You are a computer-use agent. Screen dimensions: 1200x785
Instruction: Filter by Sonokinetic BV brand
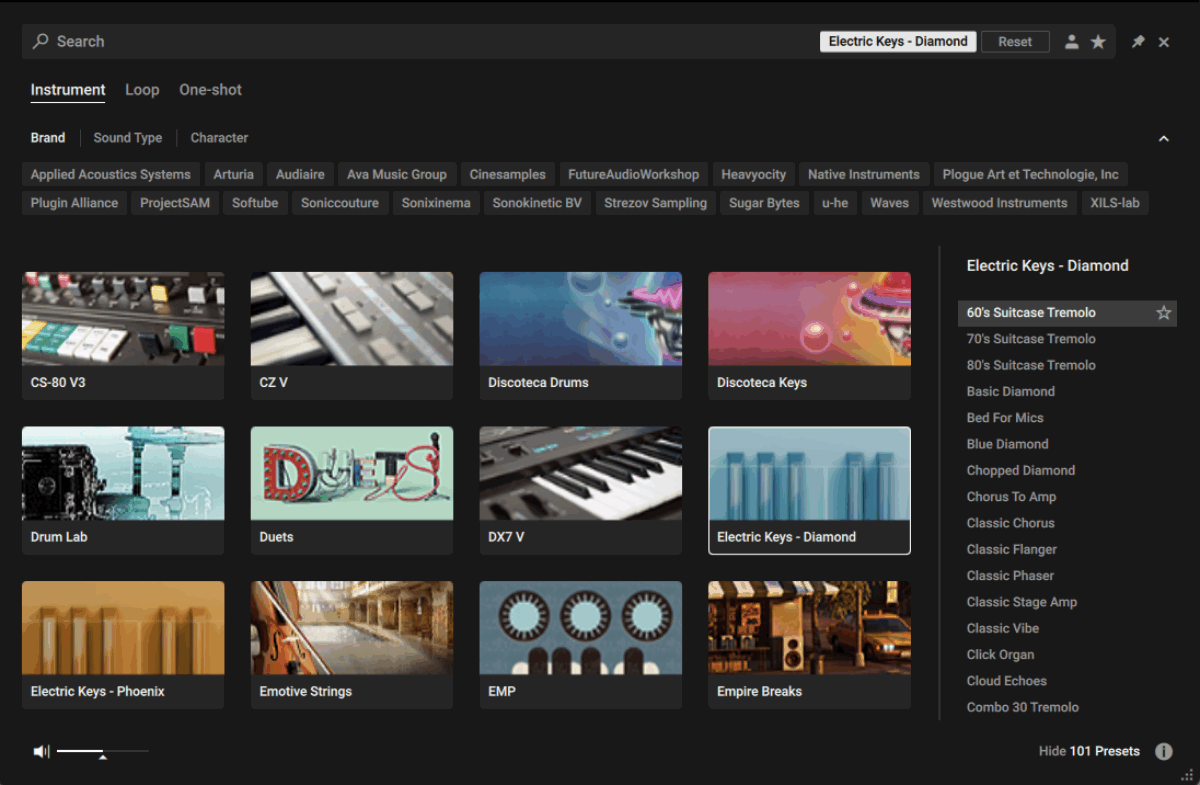(537, 203)
